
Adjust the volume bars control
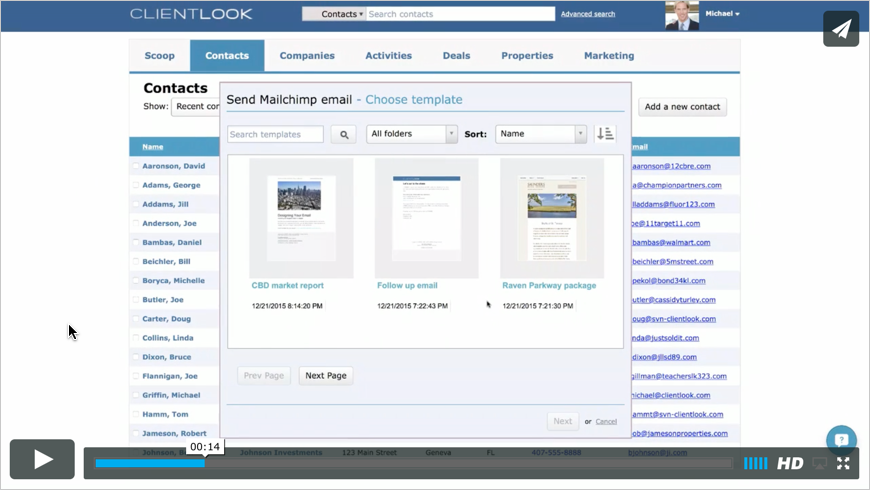tap(755, 463)
